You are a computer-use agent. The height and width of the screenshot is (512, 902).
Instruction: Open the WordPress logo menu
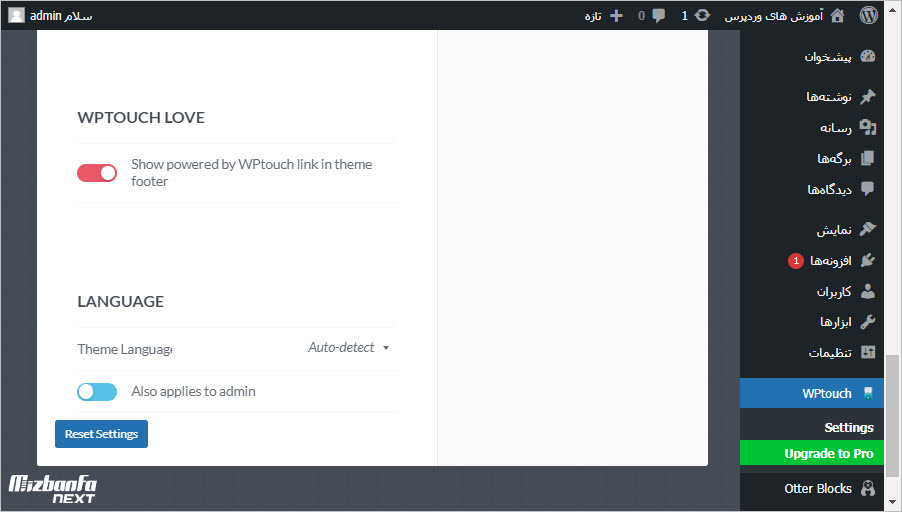click(869, 16)
